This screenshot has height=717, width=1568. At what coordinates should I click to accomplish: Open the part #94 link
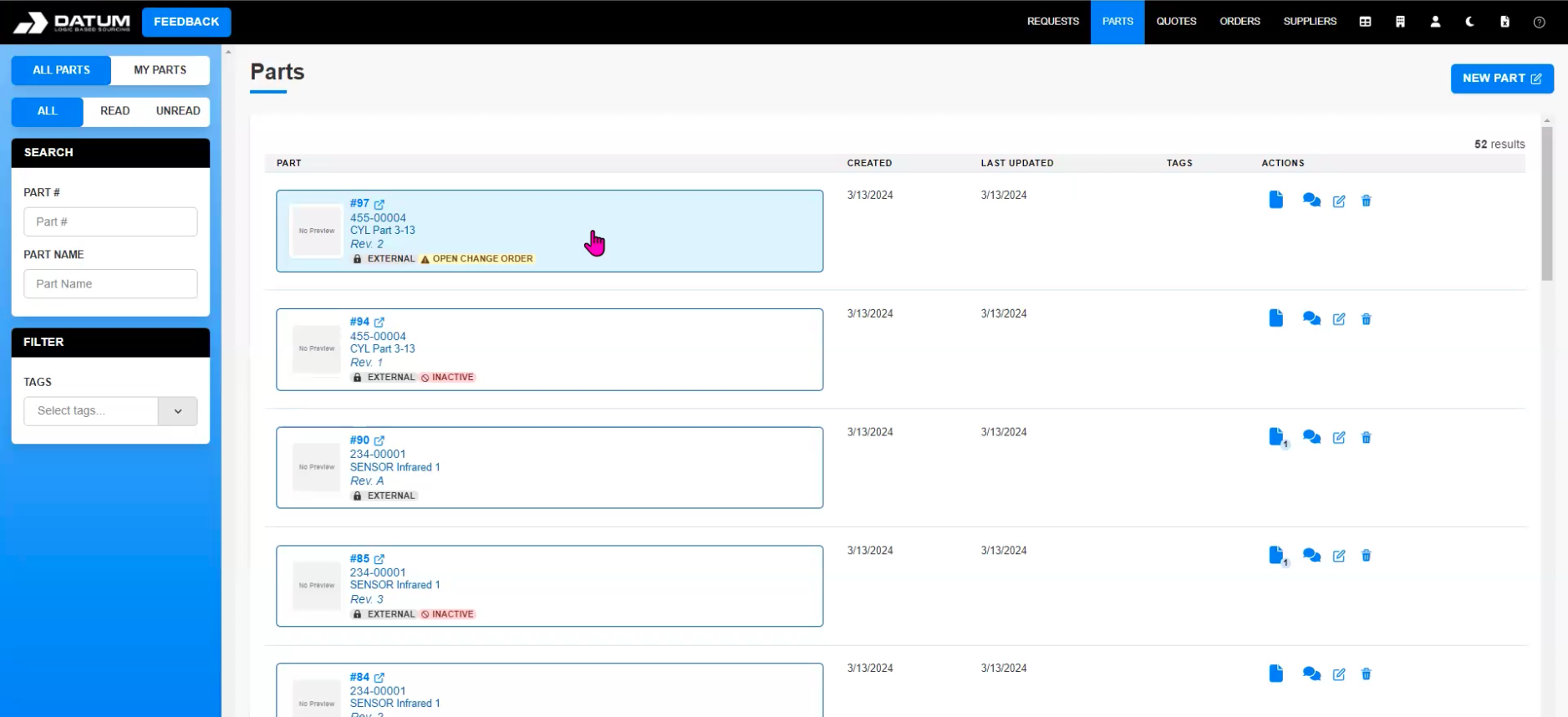pos(360,322)
